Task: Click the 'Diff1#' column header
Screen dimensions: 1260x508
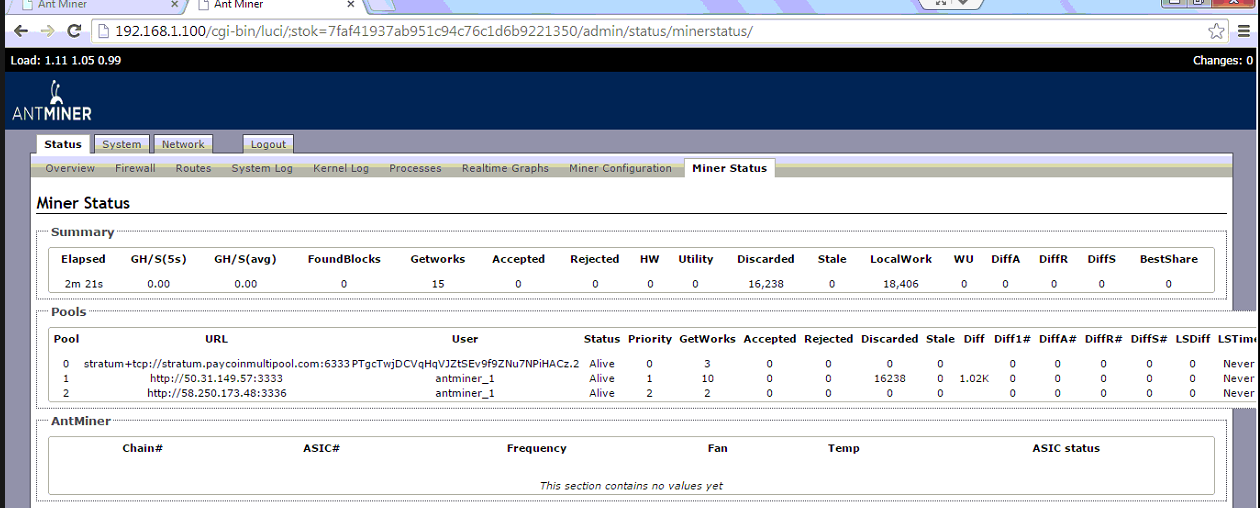Action: click(1013, 339)
